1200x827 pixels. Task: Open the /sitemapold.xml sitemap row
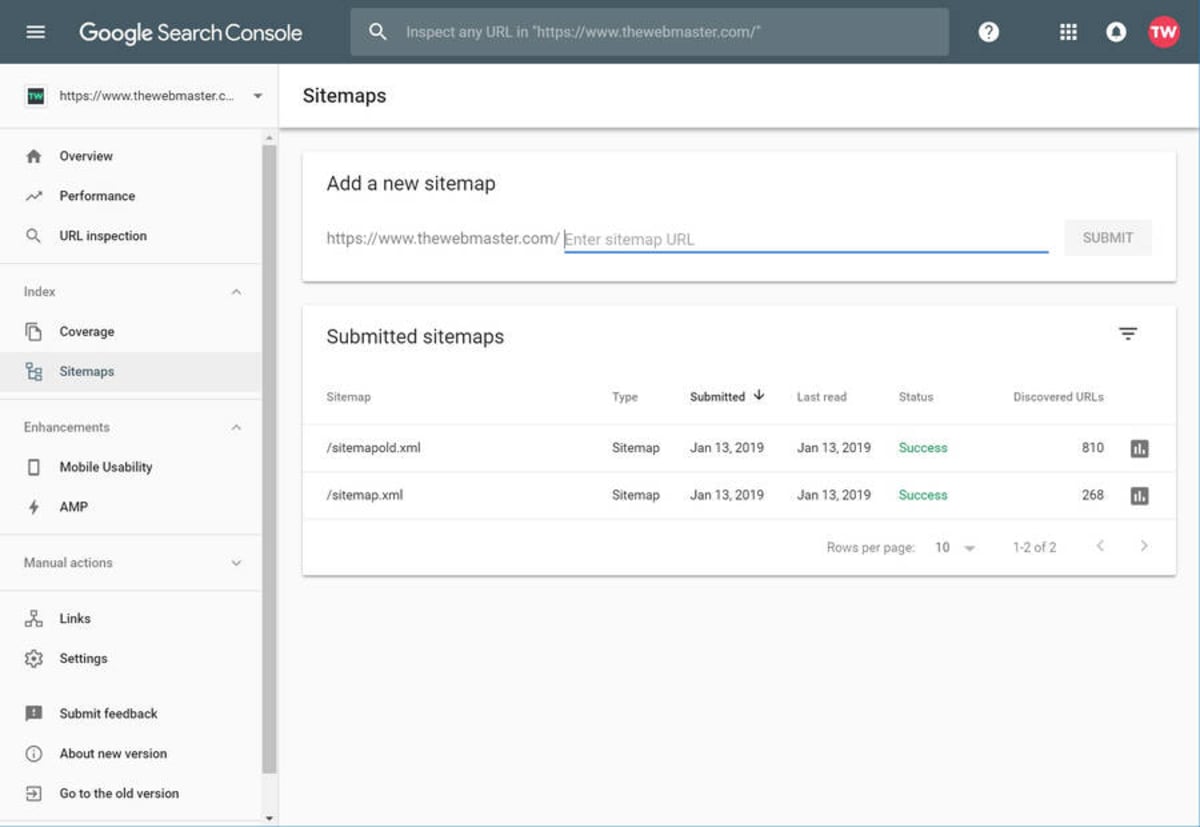(739, 448)
